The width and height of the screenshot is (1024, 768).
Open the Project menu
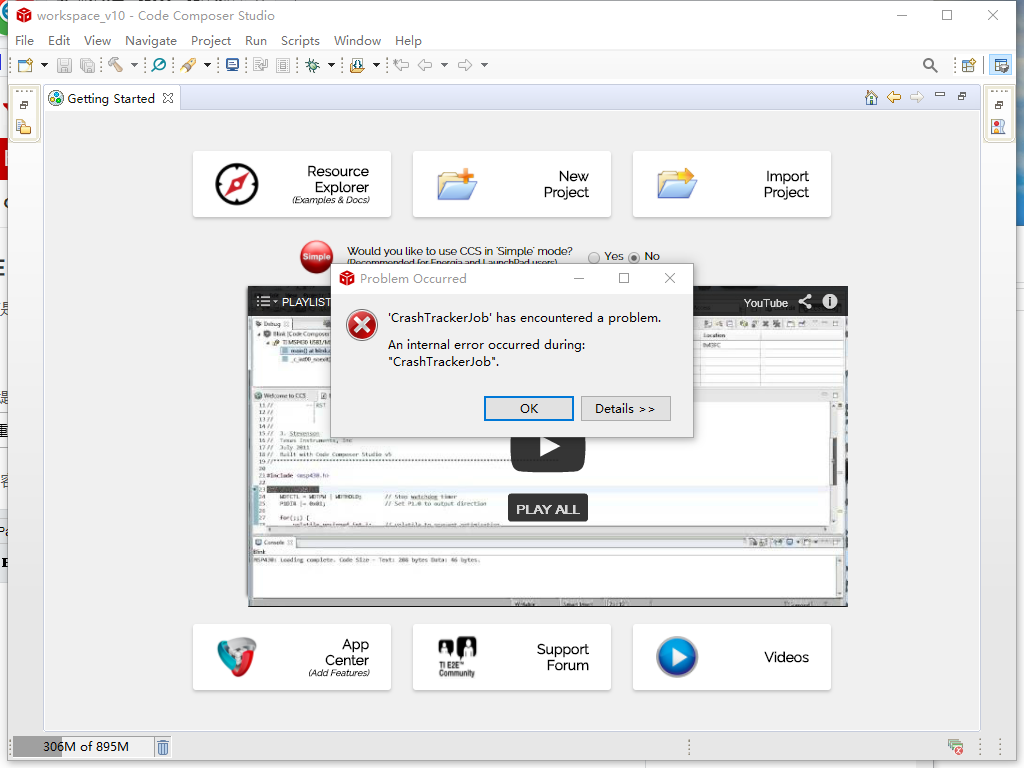pyautogui.click(x=211, y=40)
